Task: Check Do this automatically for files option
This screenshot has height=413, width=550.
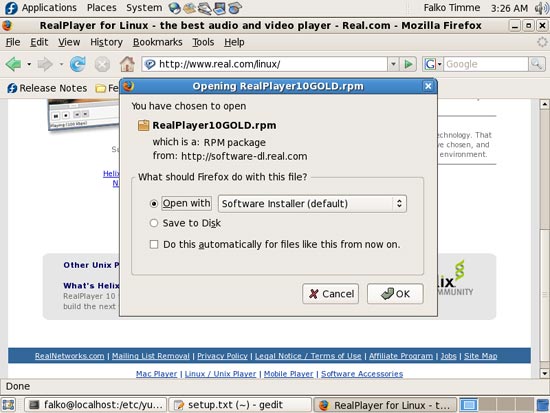Action: coord(154,244)
